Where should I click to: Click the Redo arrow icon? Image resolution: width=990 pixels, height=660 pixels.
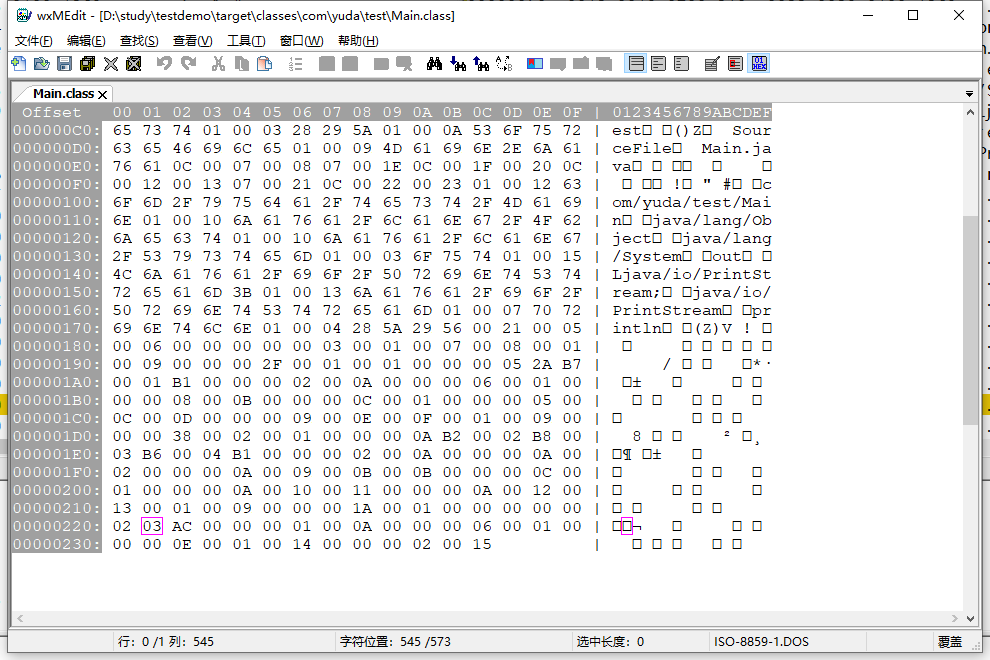pos(188,64)
